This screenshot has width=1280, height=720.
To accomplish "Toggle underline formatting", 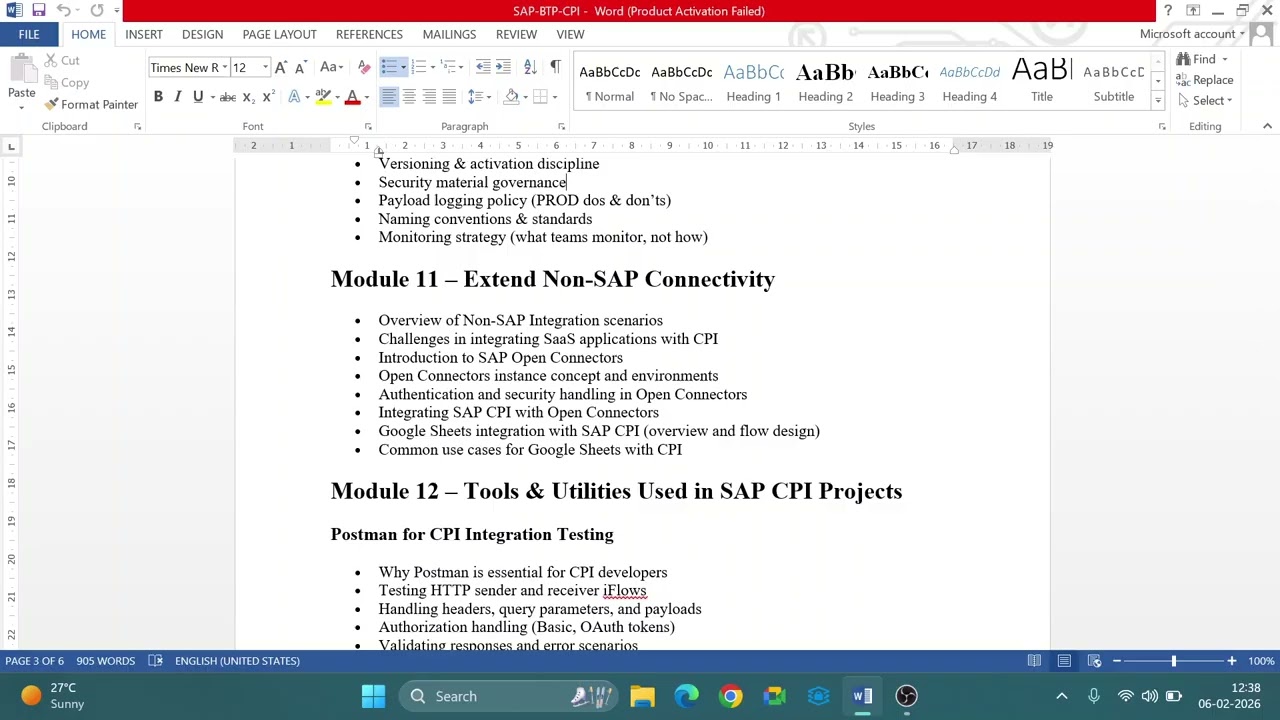I will (197, 97).
